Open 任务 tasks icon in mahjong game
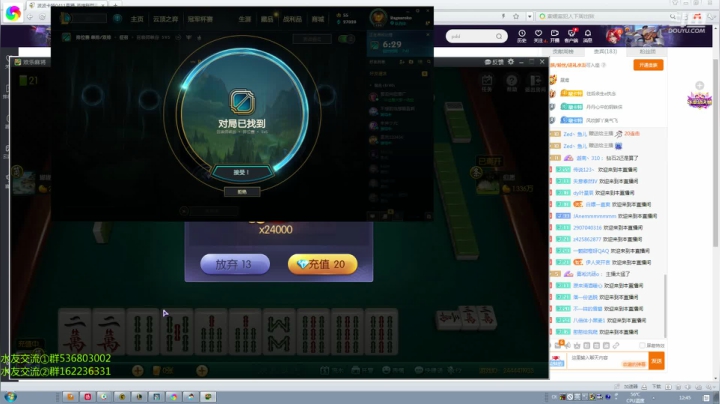 [487, 83]
